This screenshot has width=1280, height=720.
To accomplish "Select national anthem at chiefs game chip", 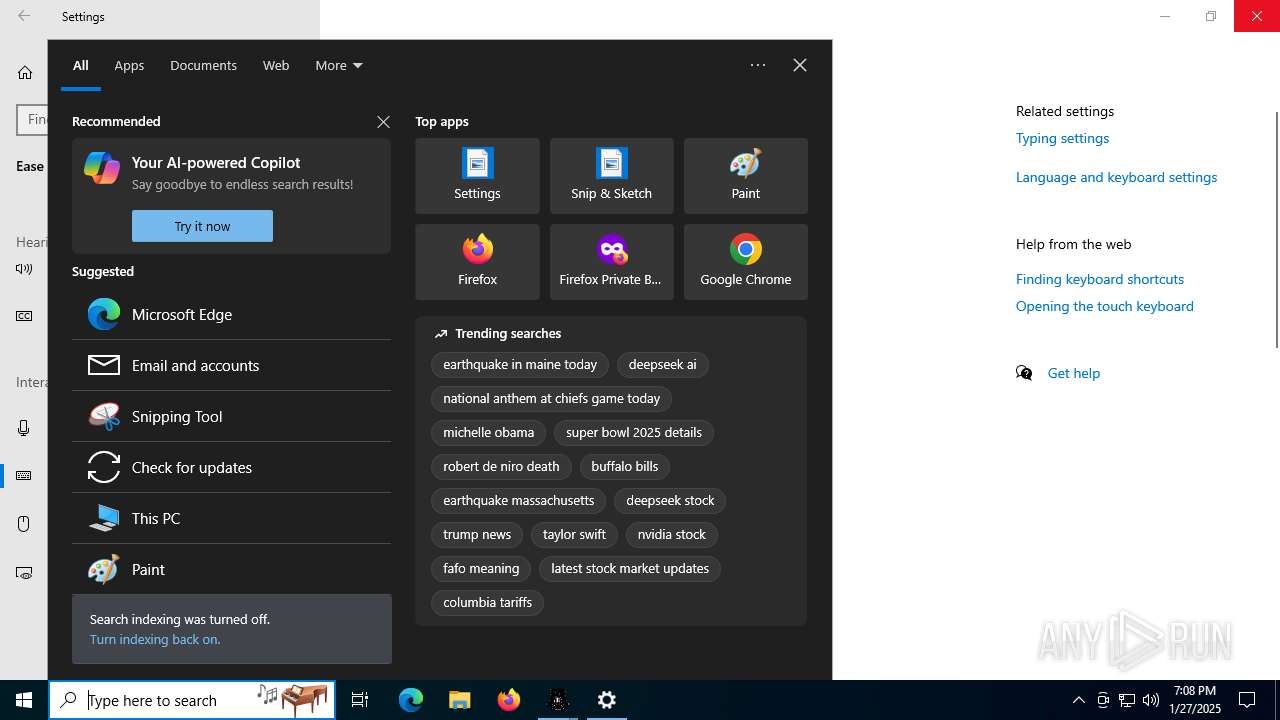I will click(x=552, y=399).
